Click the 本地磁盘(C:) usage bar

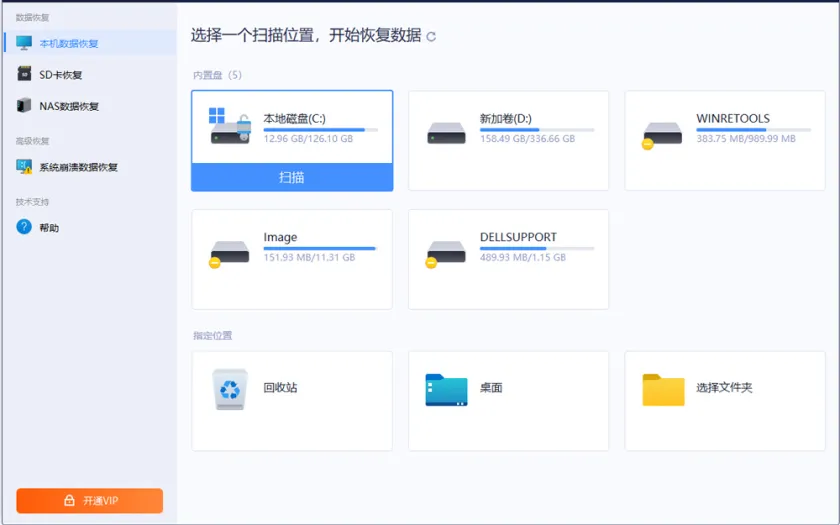pos(320,130)
